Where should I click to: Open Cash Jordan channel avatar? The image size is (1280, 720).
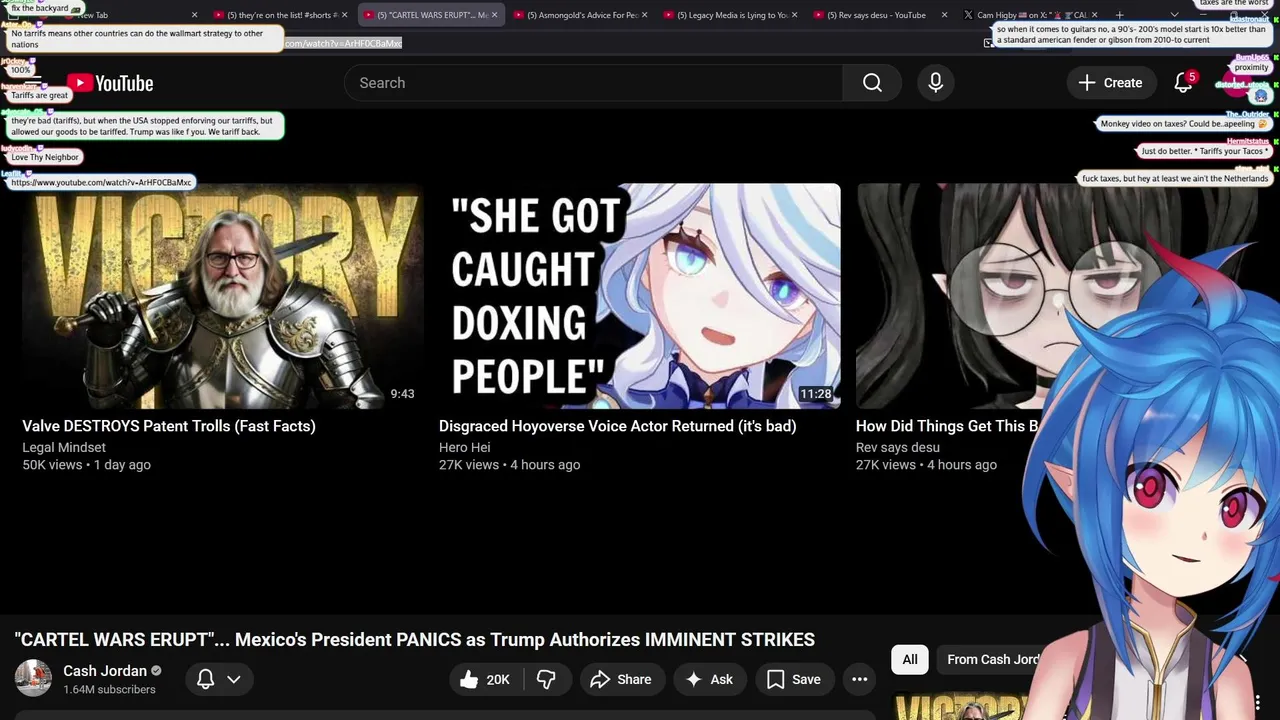[33, 679]
